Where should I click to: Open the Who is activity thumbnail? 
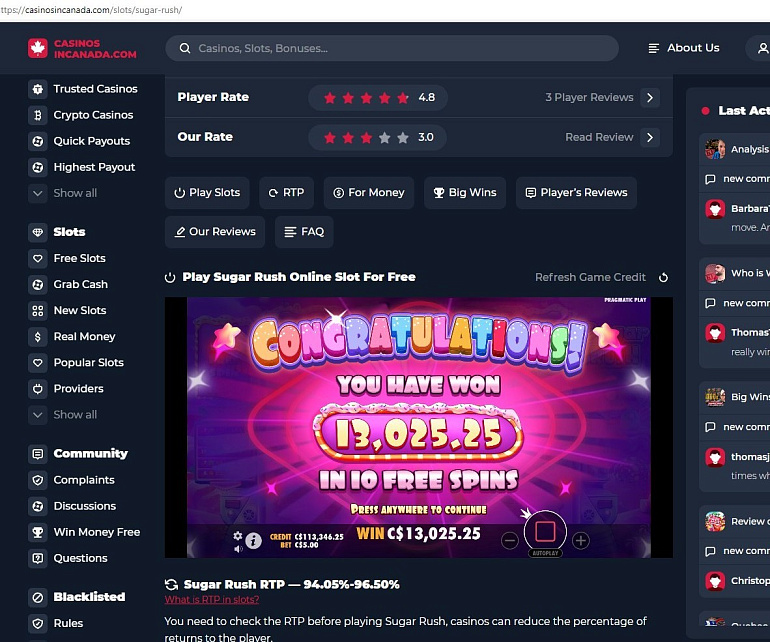click(715, 274)
